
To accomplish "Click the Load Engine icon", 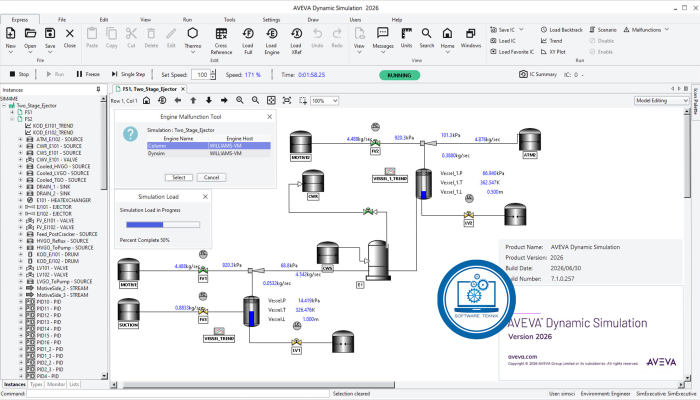I will point(271,33).
